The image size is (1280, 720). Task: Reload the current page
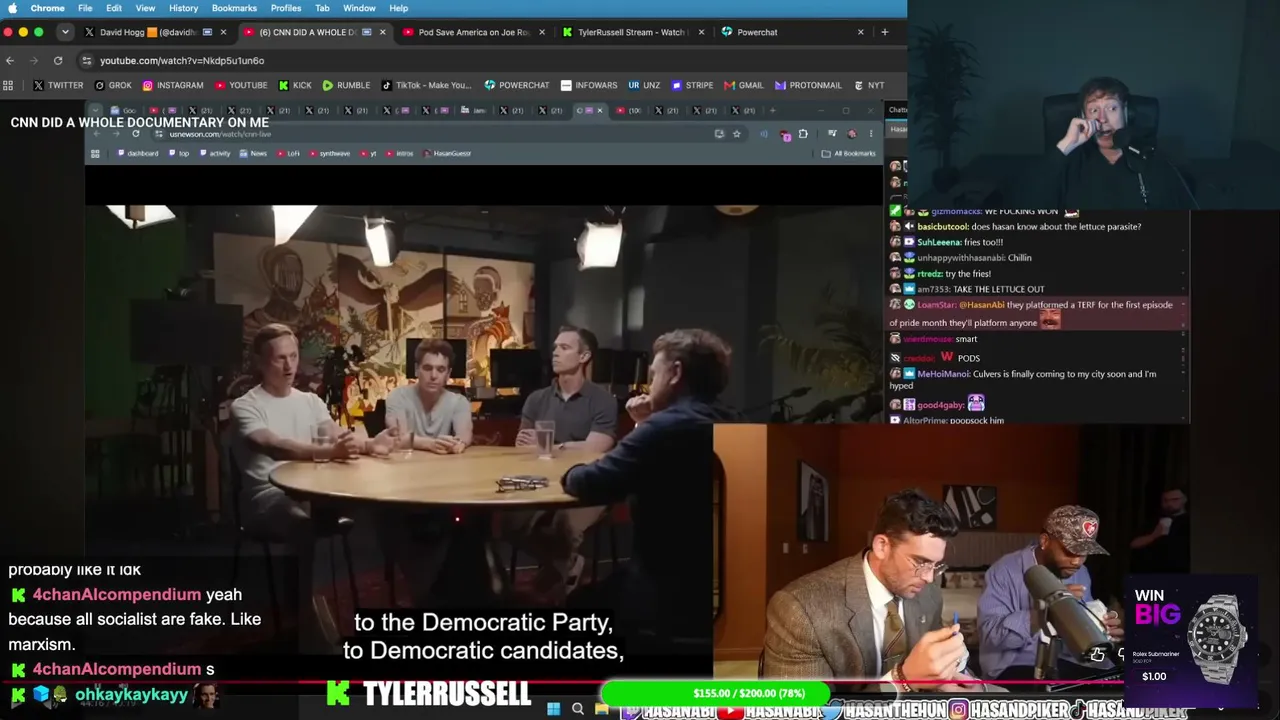tap(58, 60)
